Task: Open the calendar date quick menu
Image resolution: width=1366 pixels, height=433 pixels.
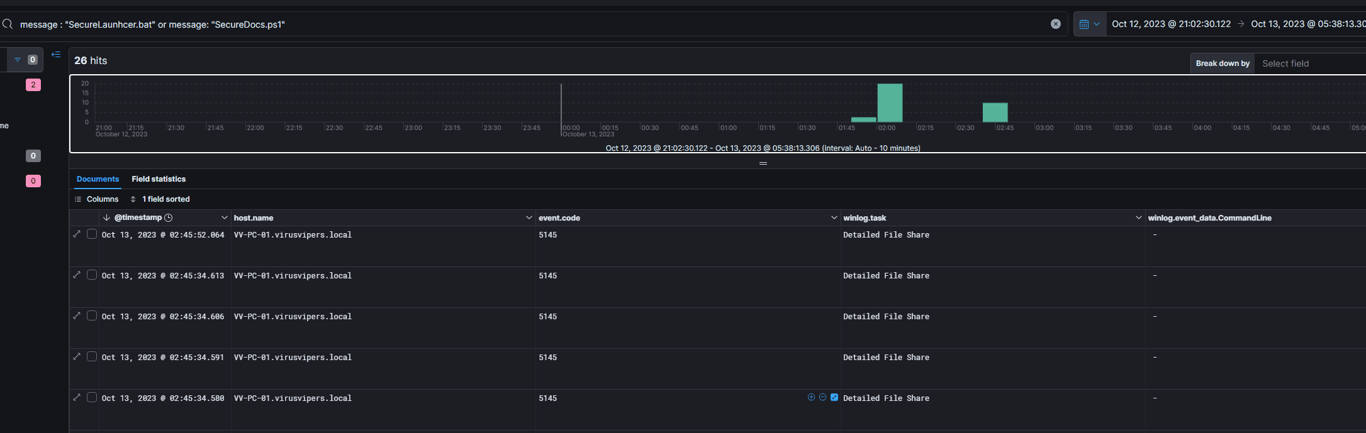Action: coord(1089,24)
